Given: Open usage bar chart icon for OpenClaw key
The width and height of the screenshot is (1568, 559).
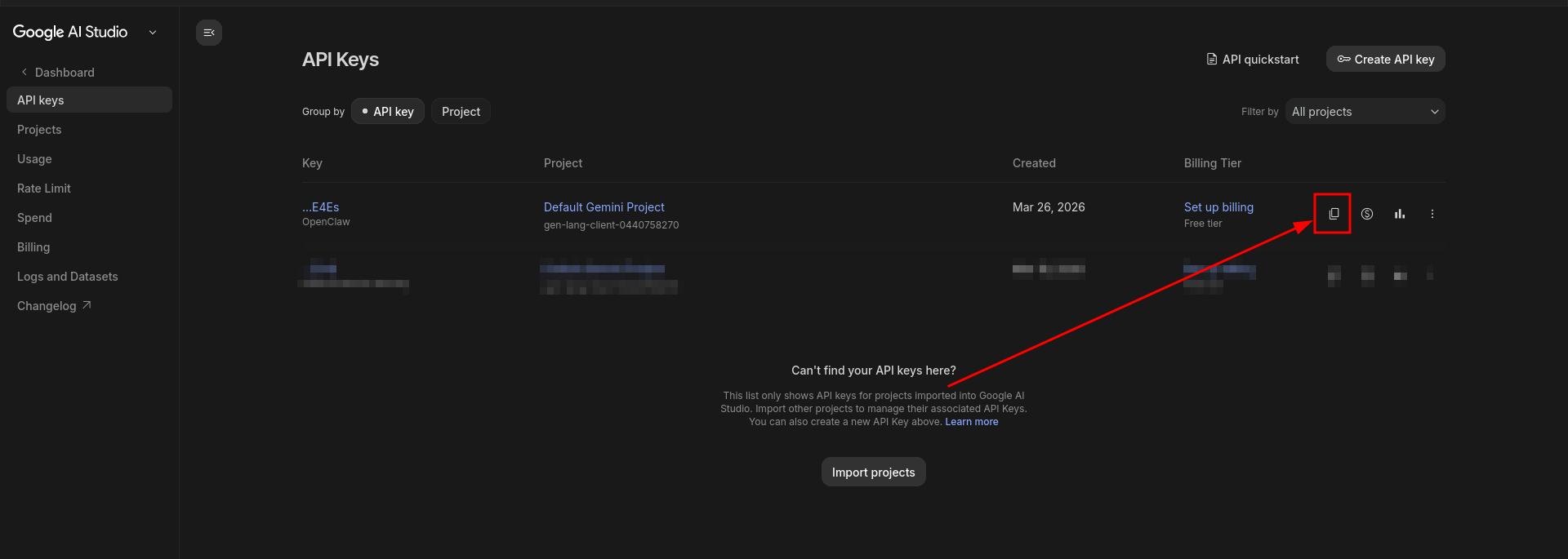Looking at the screenshot, I should tap(1399, 214).
